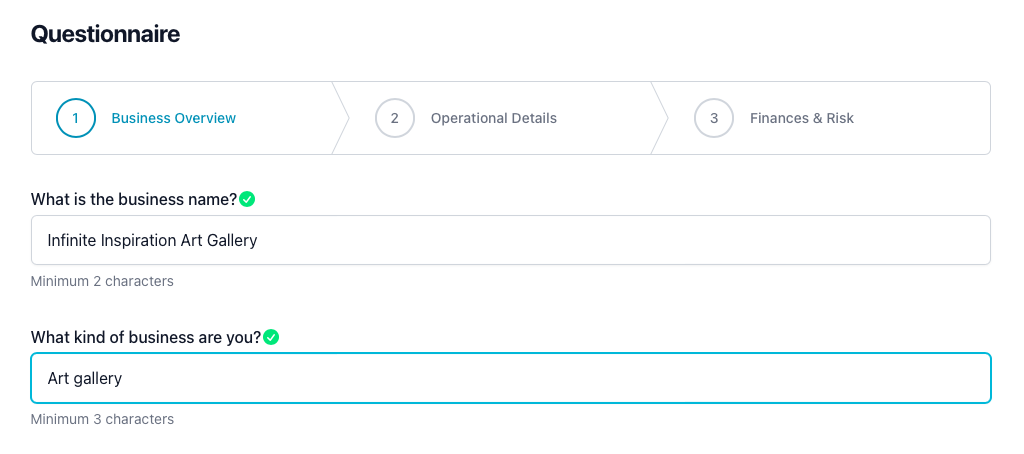Click the "What kind of business are you?" label
The width and height of the screenshot is (1024, 454).
click(x=145, y=337)
